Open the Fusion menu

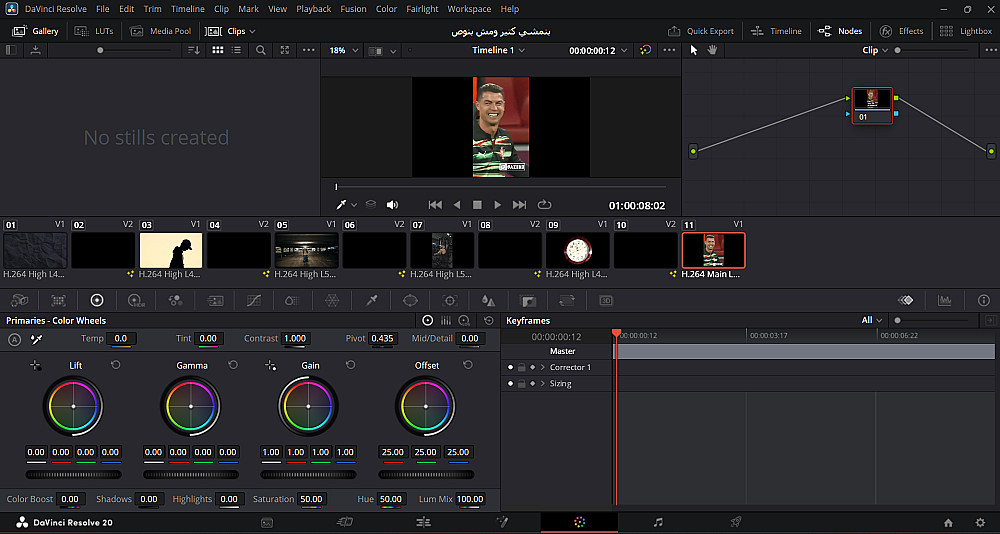pyautogui.click(x=352, y=9)
